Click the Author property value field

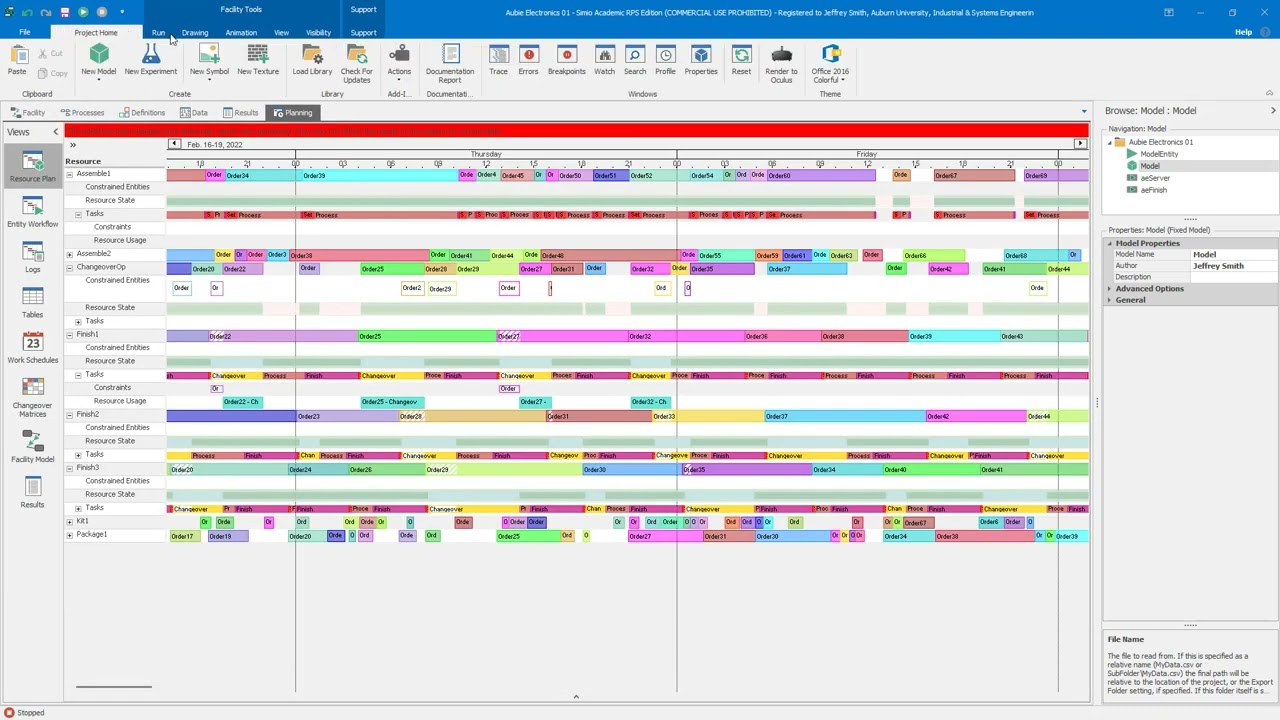click(1233, 266)
